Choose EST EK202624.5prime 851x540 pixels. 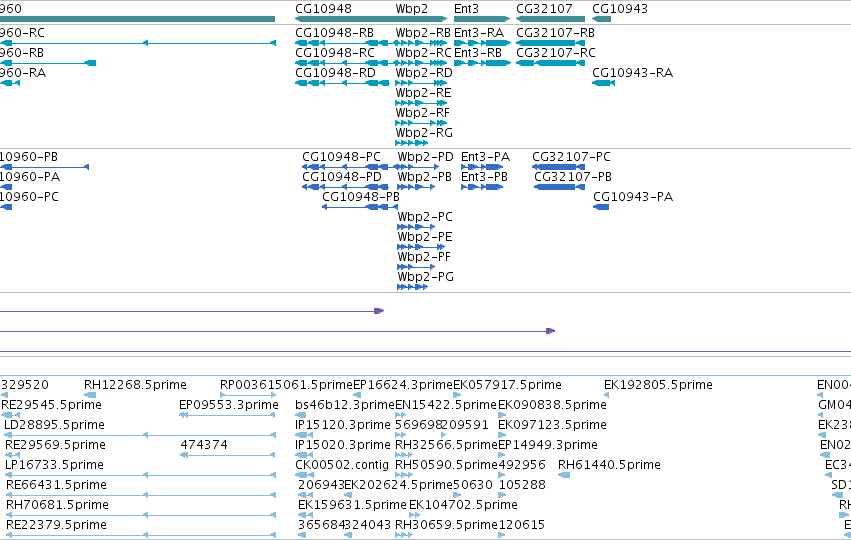pos(398,485)
